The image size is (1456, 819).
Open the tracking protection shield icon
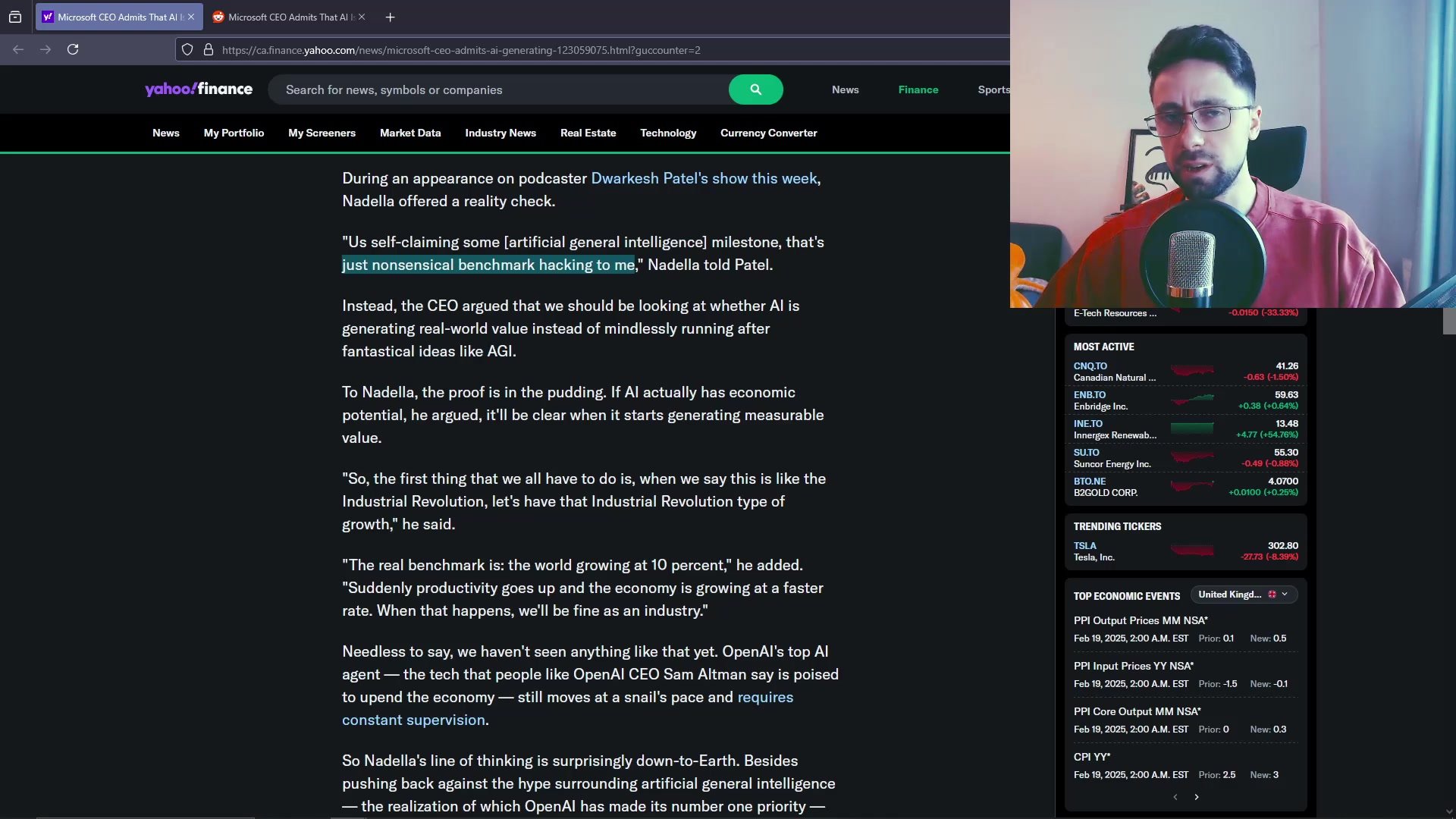point(187,50)
